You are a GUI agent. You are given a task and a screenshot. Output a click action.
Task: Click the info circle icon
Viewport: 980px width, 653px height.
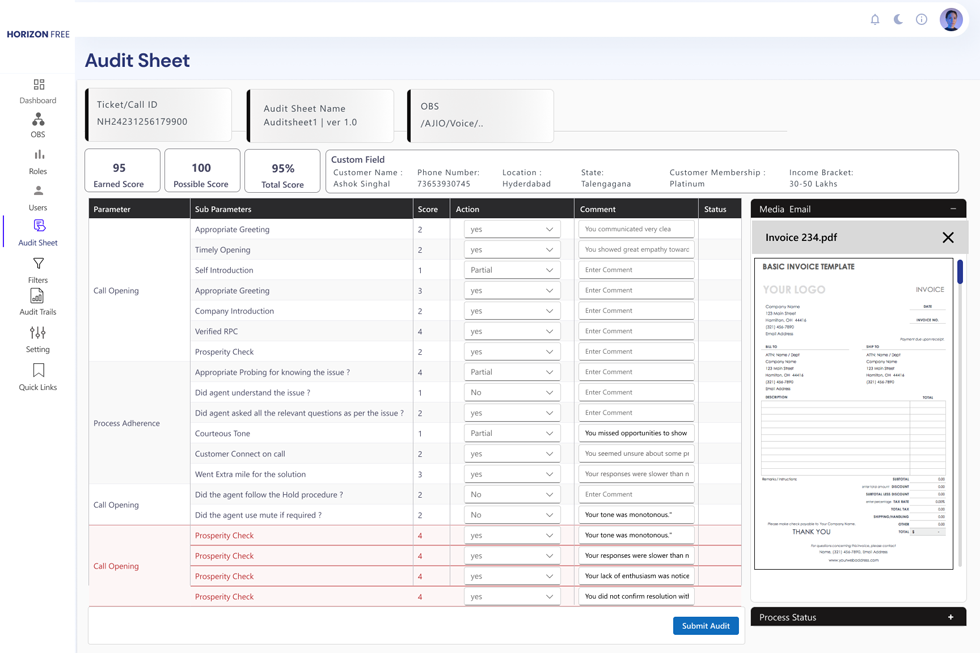[922, 19]
